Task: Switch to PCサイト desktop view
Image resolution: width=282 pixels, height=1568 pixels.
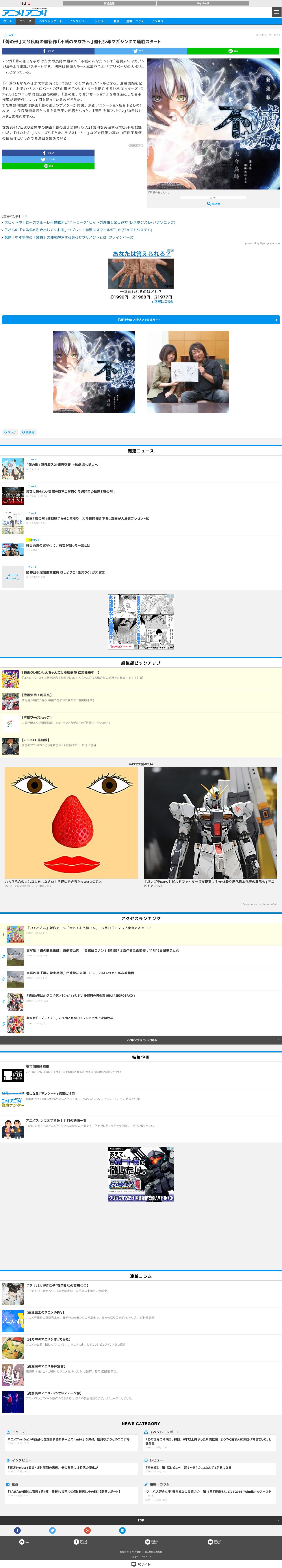Action: [x=141, y=1564]
